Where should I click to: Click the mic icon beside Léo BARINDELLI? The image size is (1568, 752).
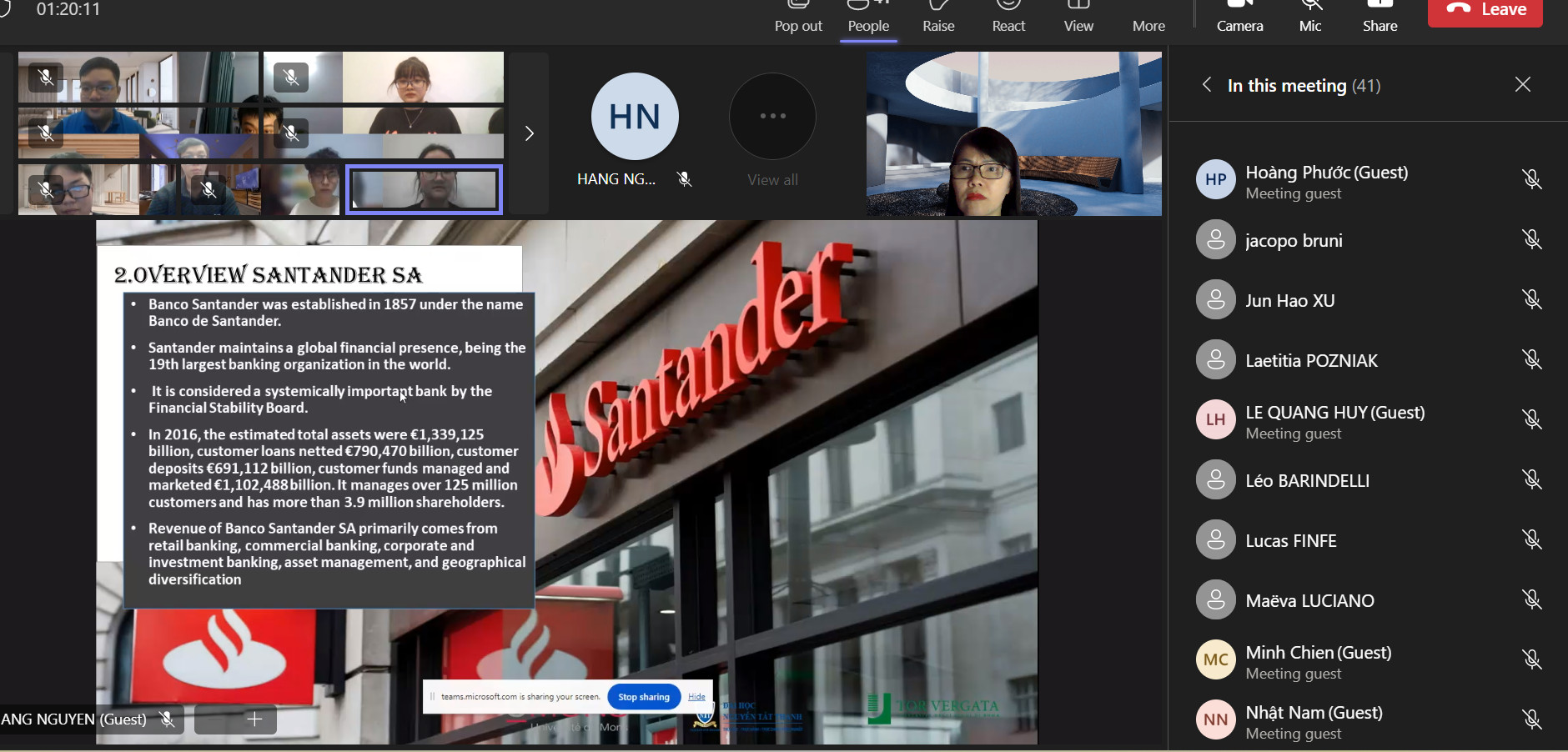pyautogui.click(x=1532, y=479)
